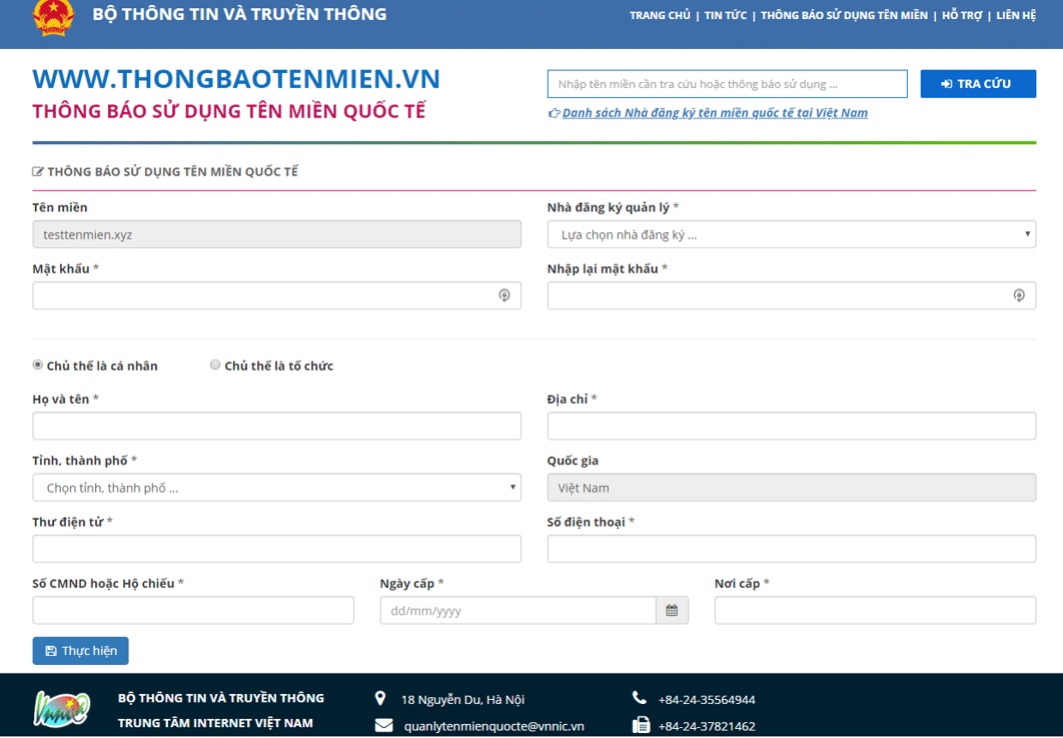The image size is (1063, 738).
Task: Click the envelope icon beside the email address
Action: [x=384, y=726]
